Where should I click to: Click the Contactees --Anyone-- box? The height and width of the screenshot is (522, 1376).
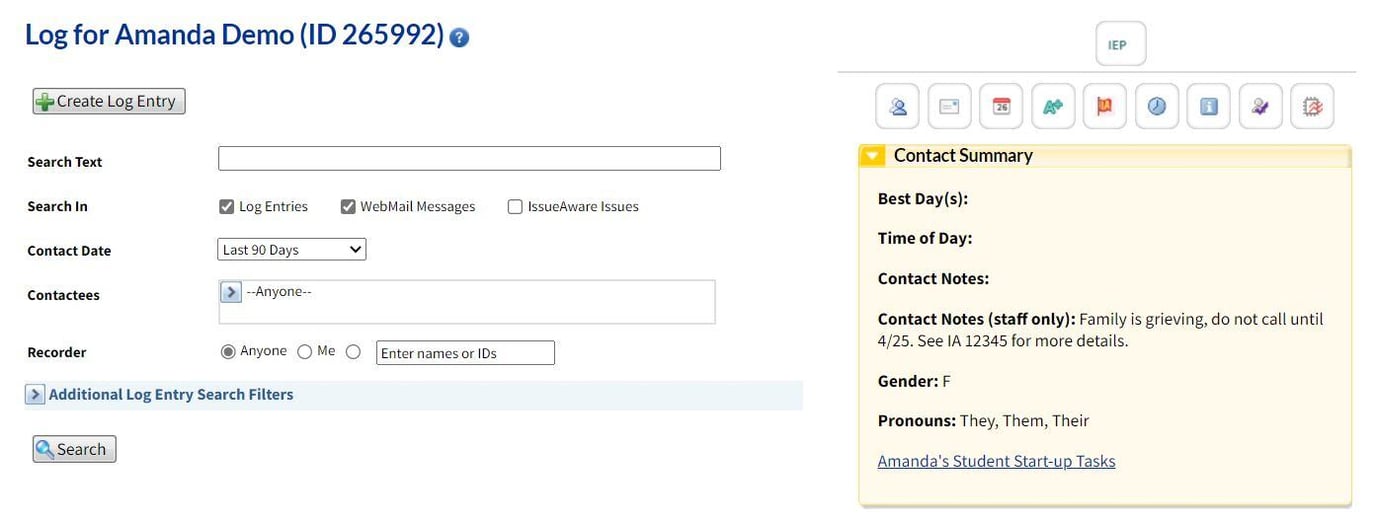(467, 302)
